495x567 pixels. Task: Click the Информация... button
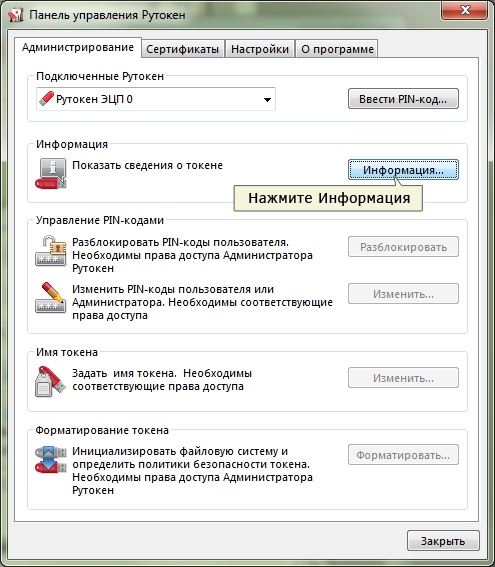[x=404, y=170]
